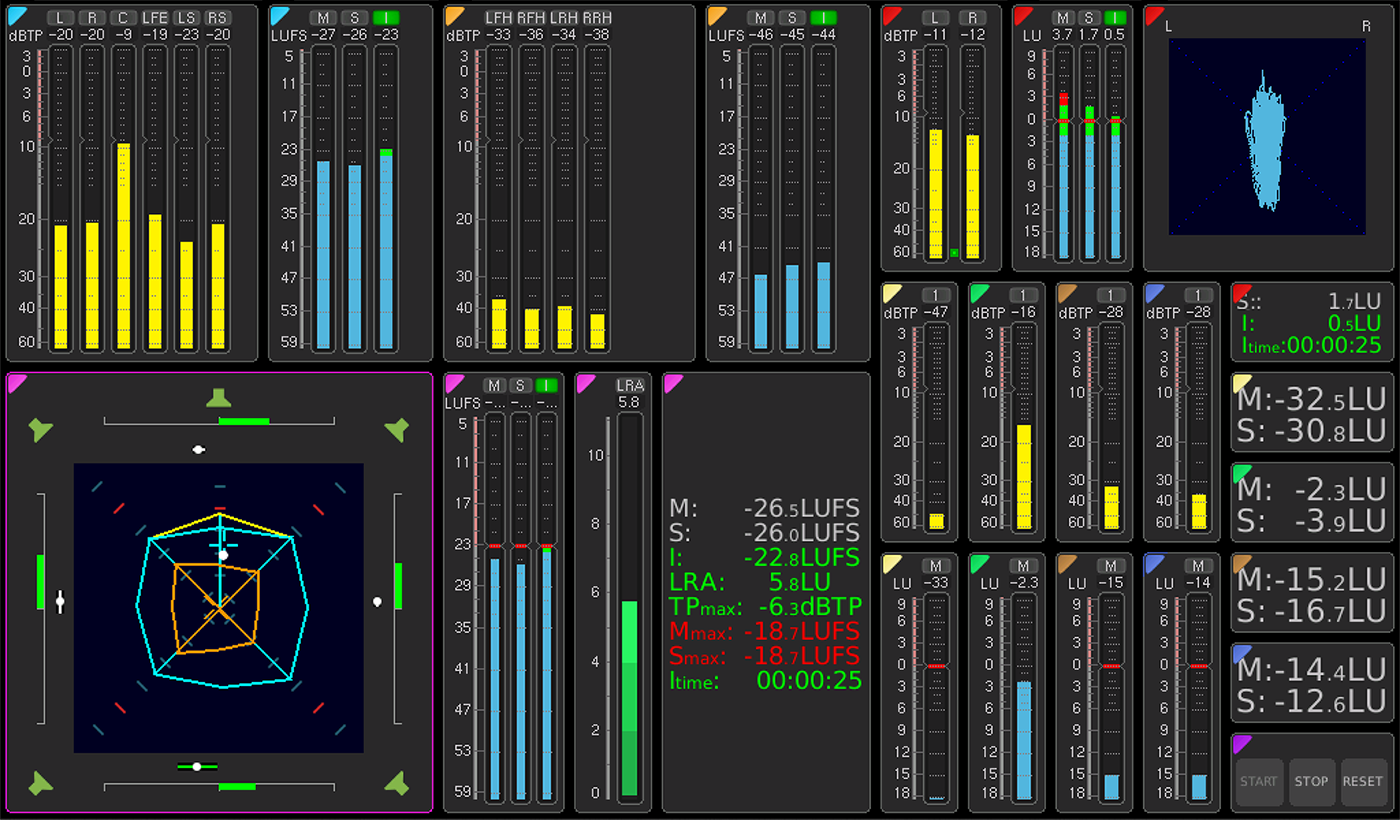Toggle the S button reading 1.7 LU
Viewport: 1400px width, 820px height.
pos(1089,18)
